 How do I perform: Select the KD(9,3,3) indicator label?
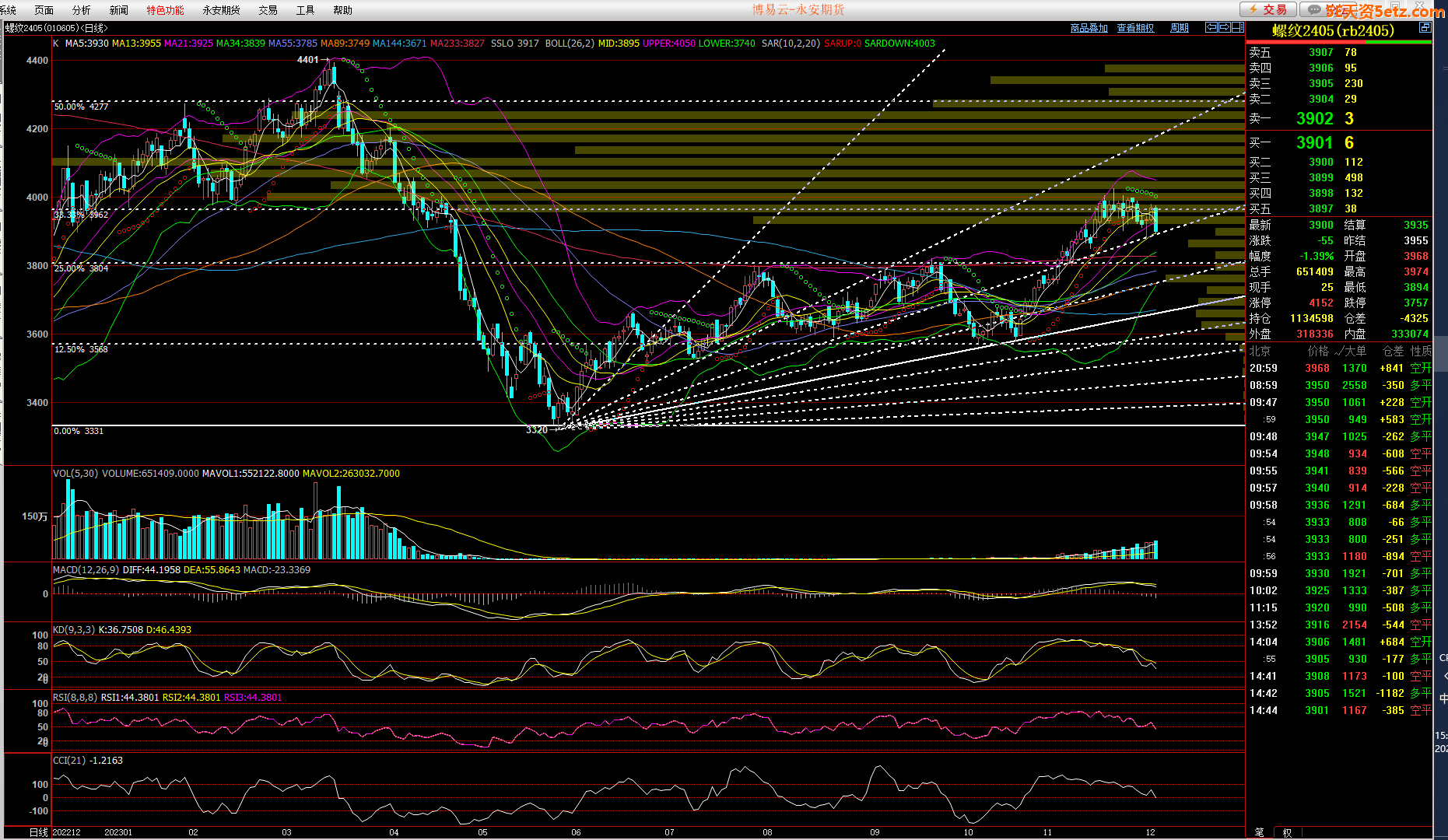[74, 630]
